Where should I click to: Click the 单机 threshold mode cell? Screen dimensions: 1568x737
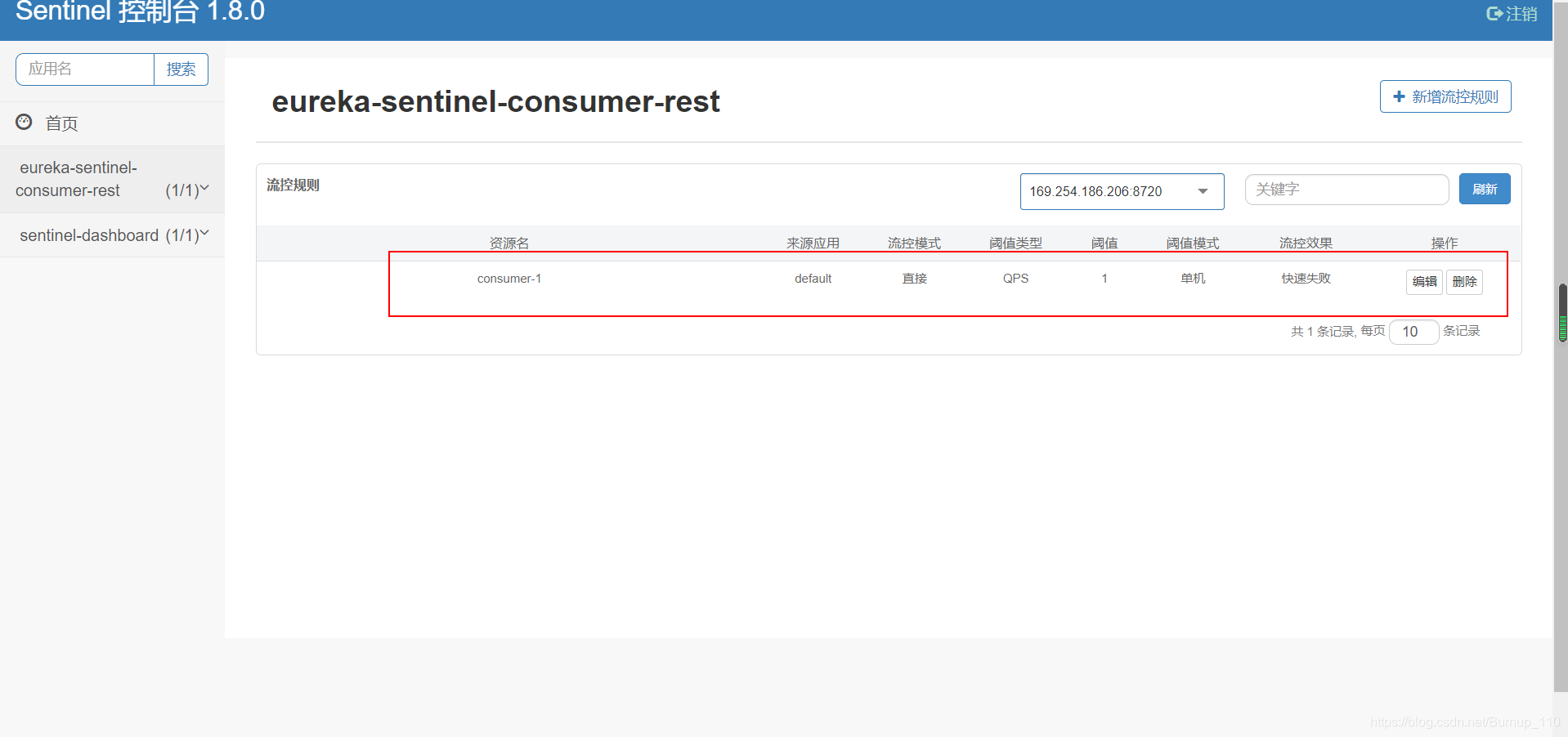1193,279
